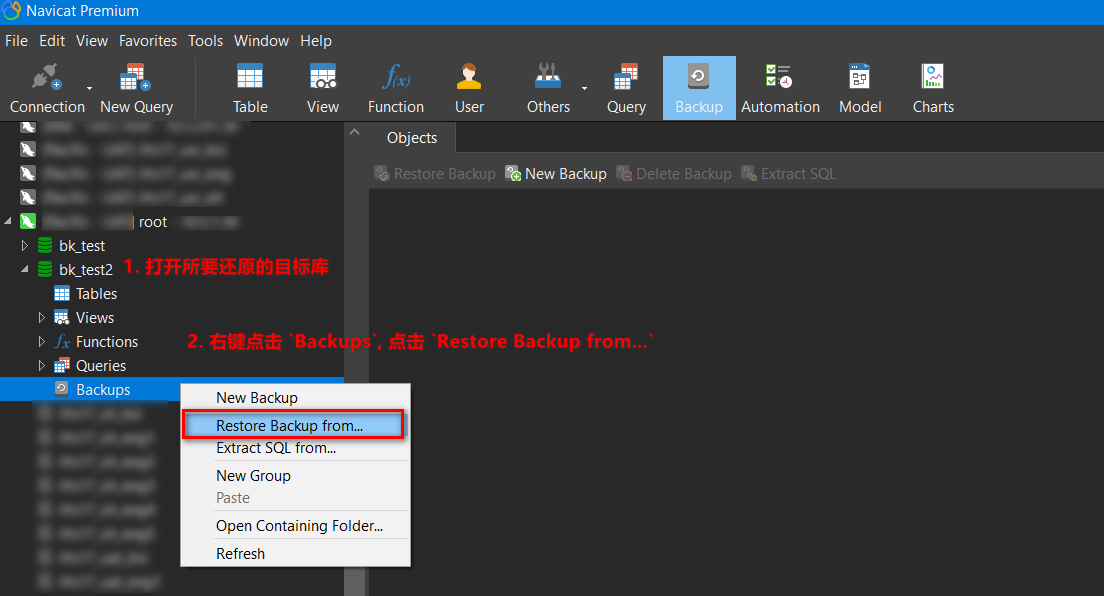Screen dimensions: 1104x596
Task: Open the Others dropdown arrow
Action: point(584,89)
